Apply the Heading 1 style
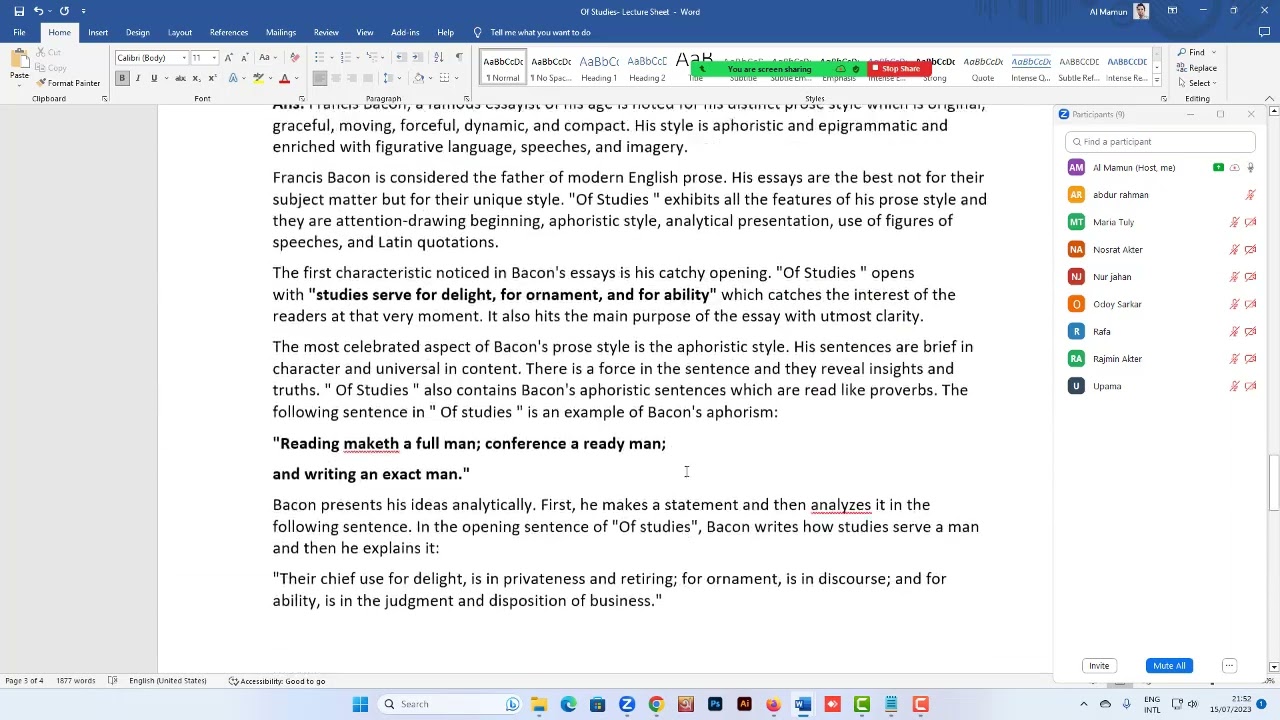1280x720 pixels. pyautogui.click(x=599, y=68)
